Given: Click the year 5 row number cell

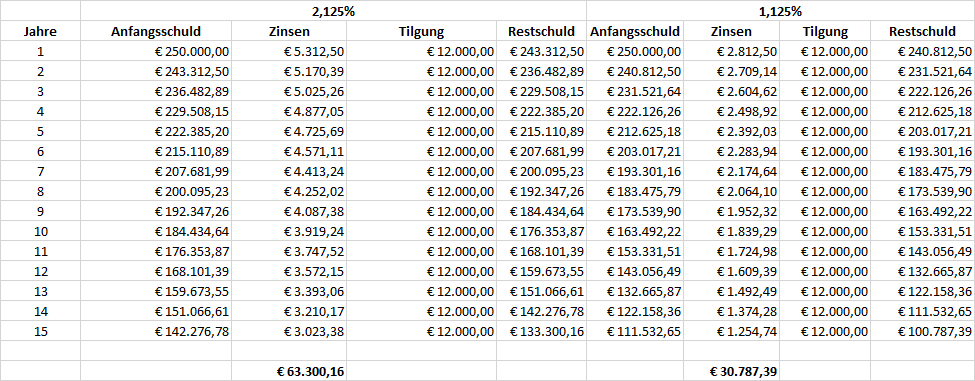Looking at the screenshot, I should pyautogui.click(x=41, y=131).
